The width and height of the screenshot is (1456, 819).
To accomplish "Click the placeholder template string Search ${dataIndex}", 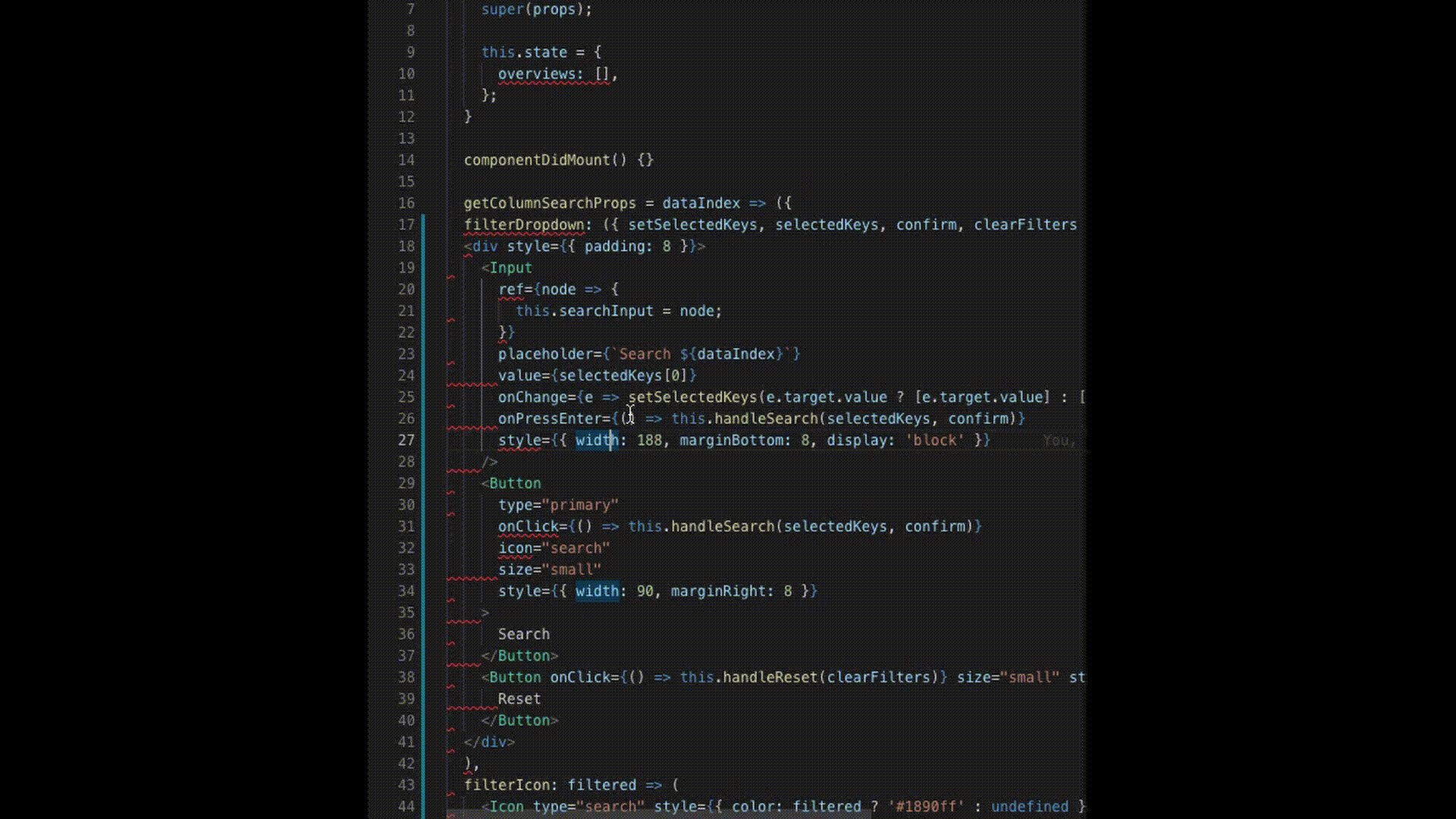I will [701, 353].
